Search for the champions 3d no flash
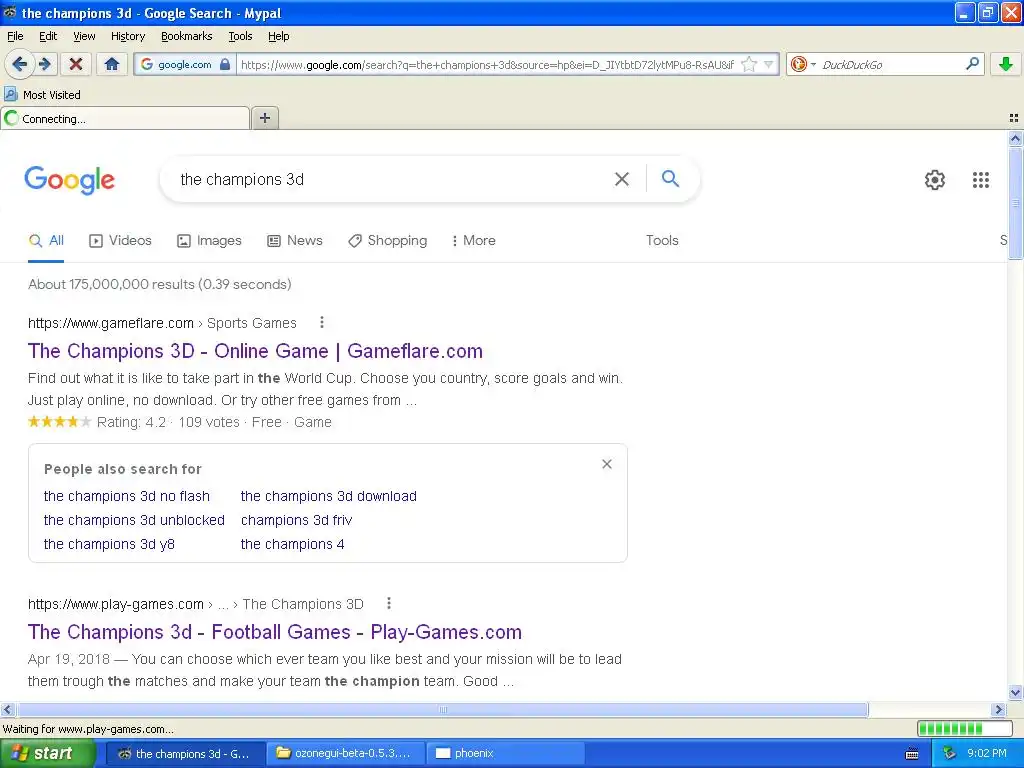 pos(127,496)
